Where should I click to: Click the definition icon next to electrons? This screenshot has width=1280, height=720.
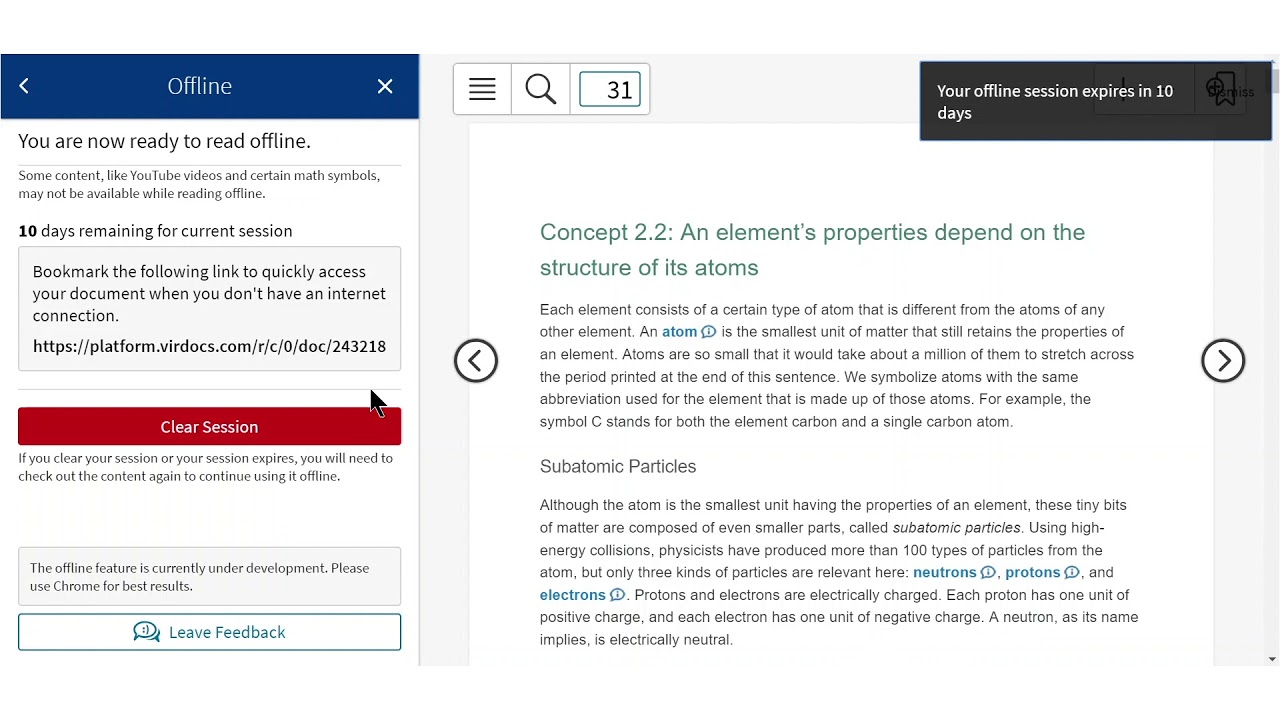point(617,595)
